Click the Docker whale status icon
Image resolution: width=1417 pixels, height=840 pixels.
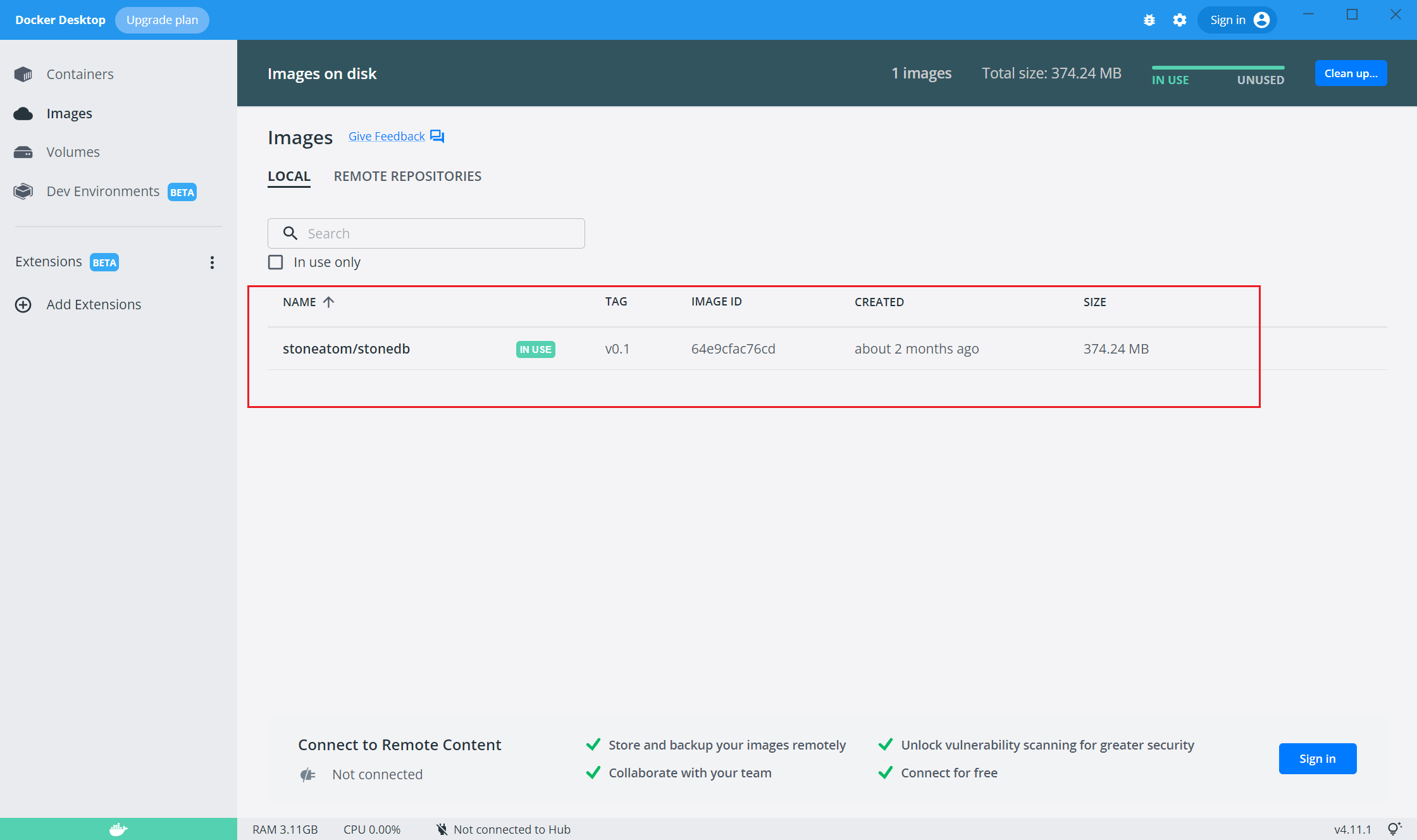118,829
